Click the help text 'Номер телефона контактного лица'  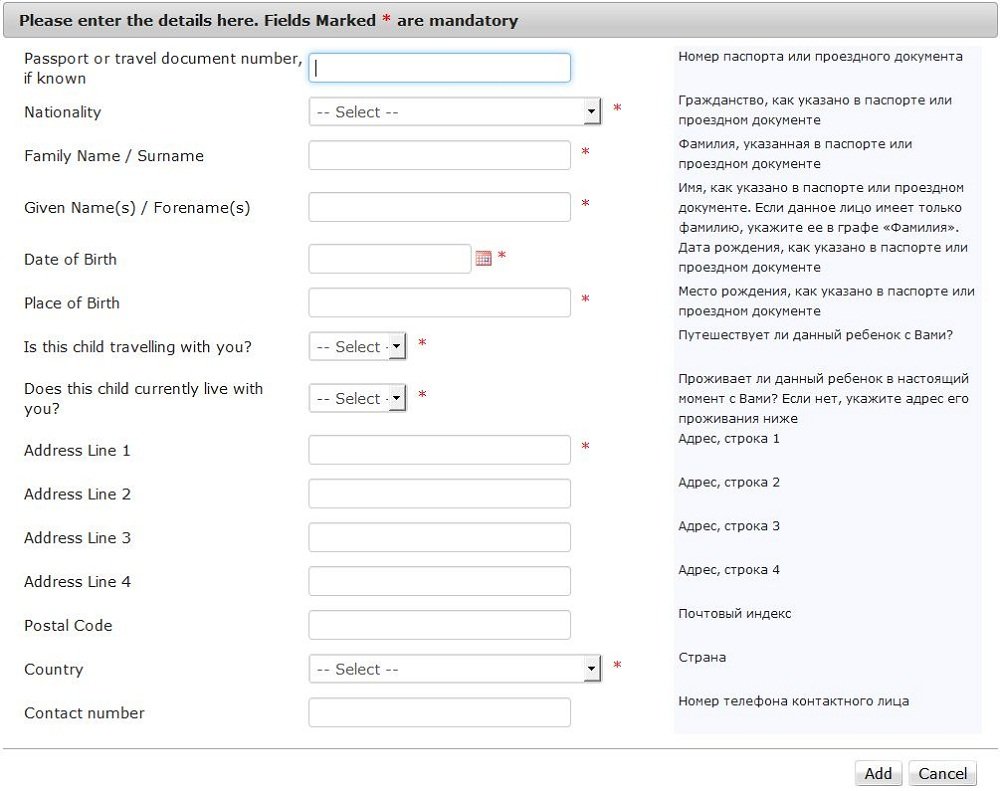(x=793, y=701)
